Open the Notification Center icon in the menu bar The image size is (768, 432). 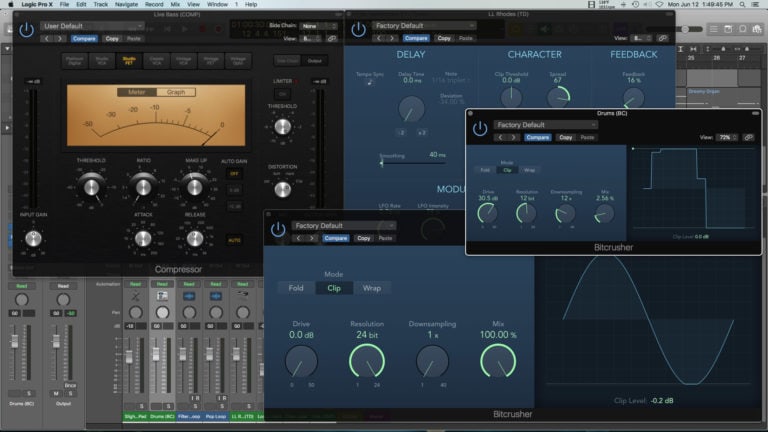(x=757, y=4)
